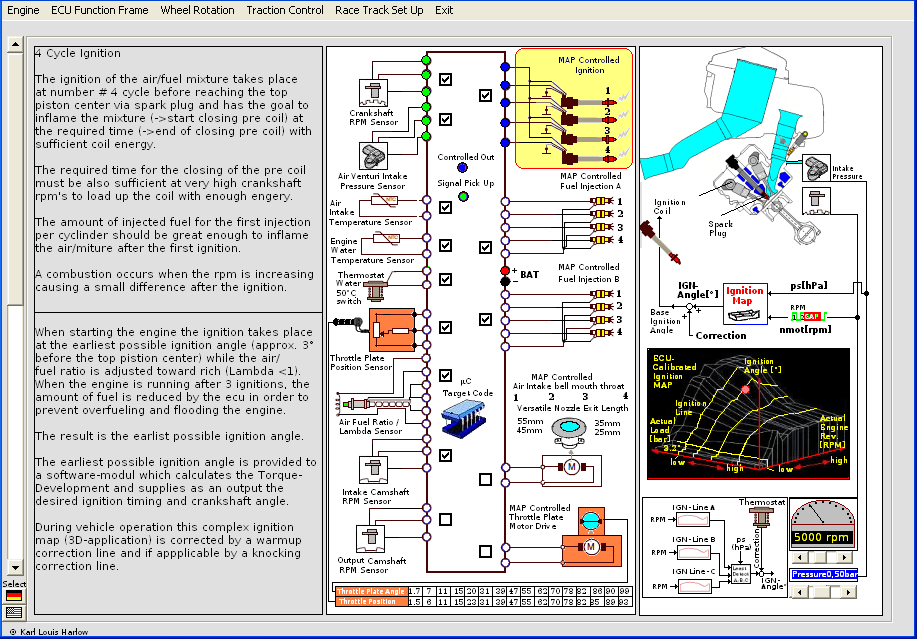
Task: Click the Thermostat Water 50°C switch icon
Action: coord(376,291)
